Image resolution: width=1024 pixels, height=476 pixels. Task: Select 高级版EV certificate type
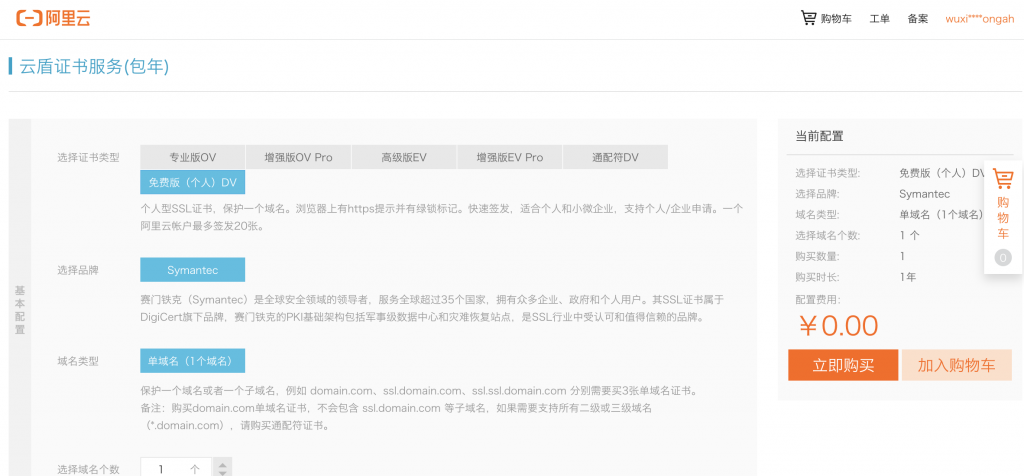tap(404, 157)
